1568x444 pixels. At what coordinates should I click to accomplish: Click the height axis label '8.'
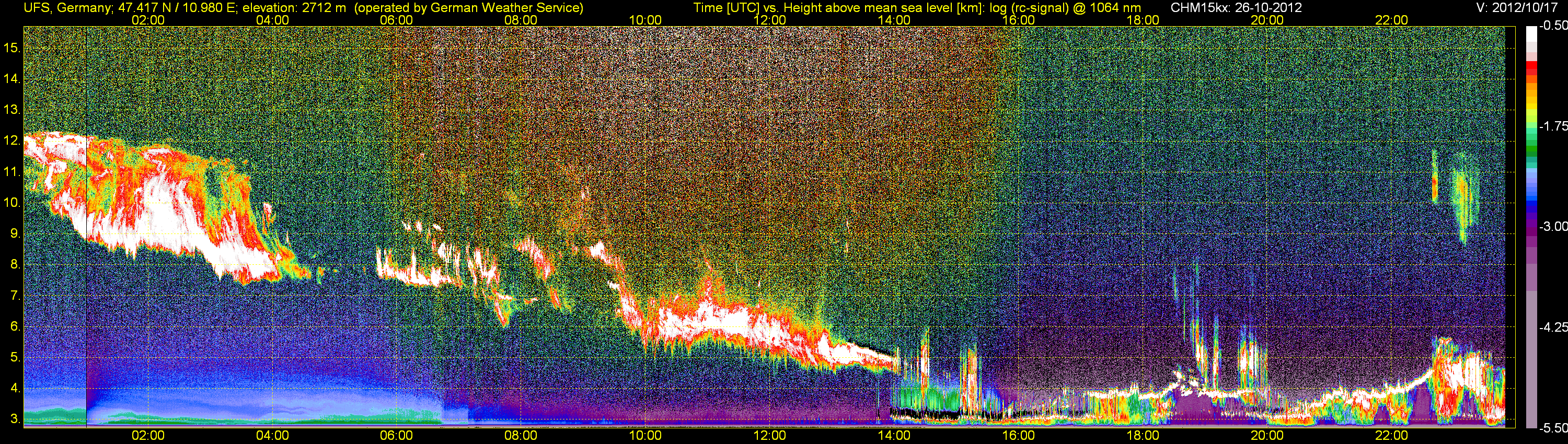[x=15, y=264]
